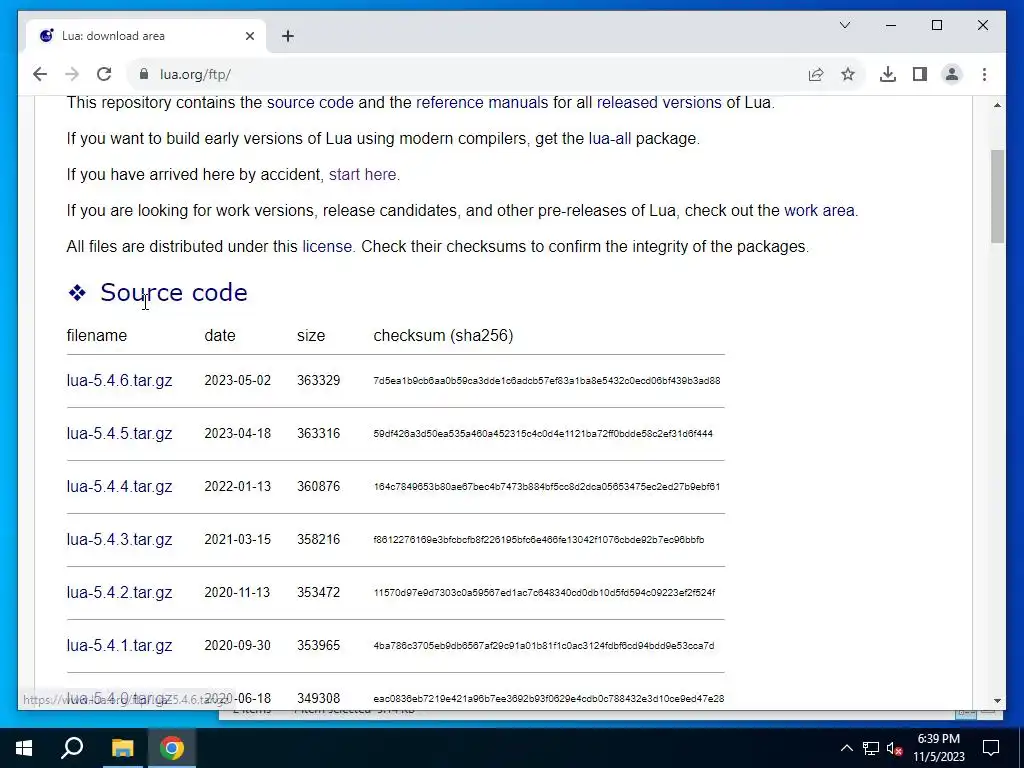Bookmark this page with the star
Viewport: 1024px width, 768px height.
(x=848, y=74)
